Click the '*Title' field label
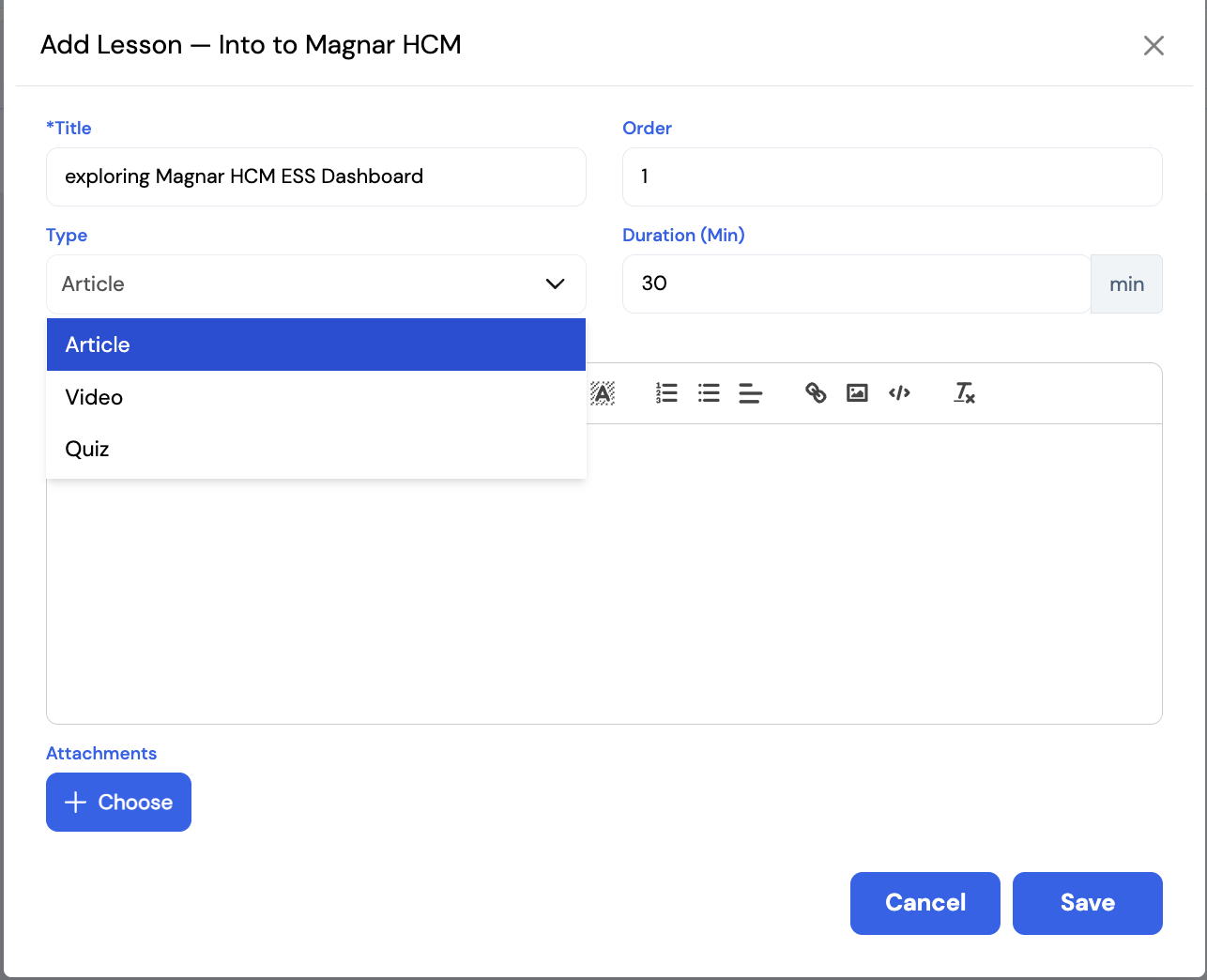The height and width of the screenshot is (980, 1207). tap(69, 128)
